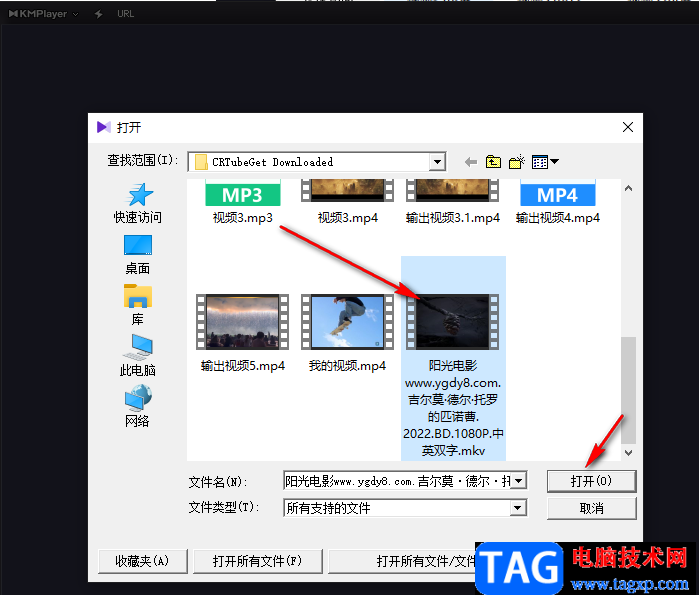Click the file list vertical scrollbar thumb
699x595 pixels.
click(x=628, y=390)
